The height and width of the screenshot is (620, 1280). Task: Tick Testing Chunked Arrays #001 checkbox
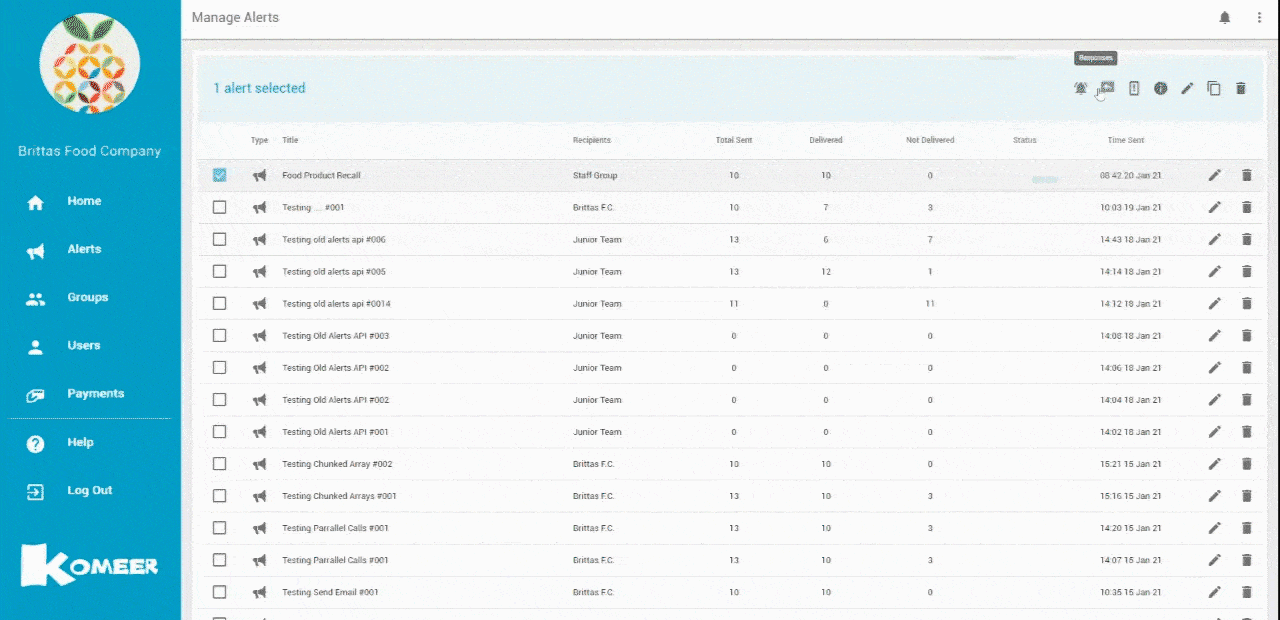coord(220,496)
